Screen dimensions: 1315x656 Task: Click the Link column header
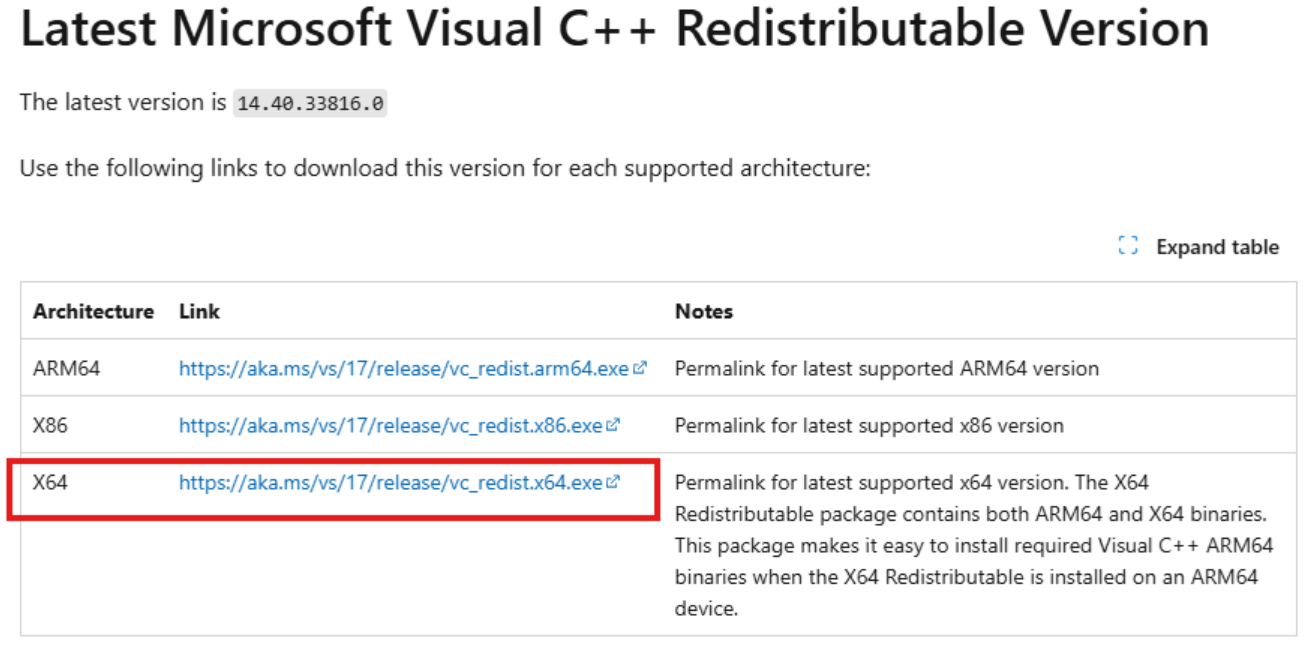pyautogui.click(x=199, y=311)
